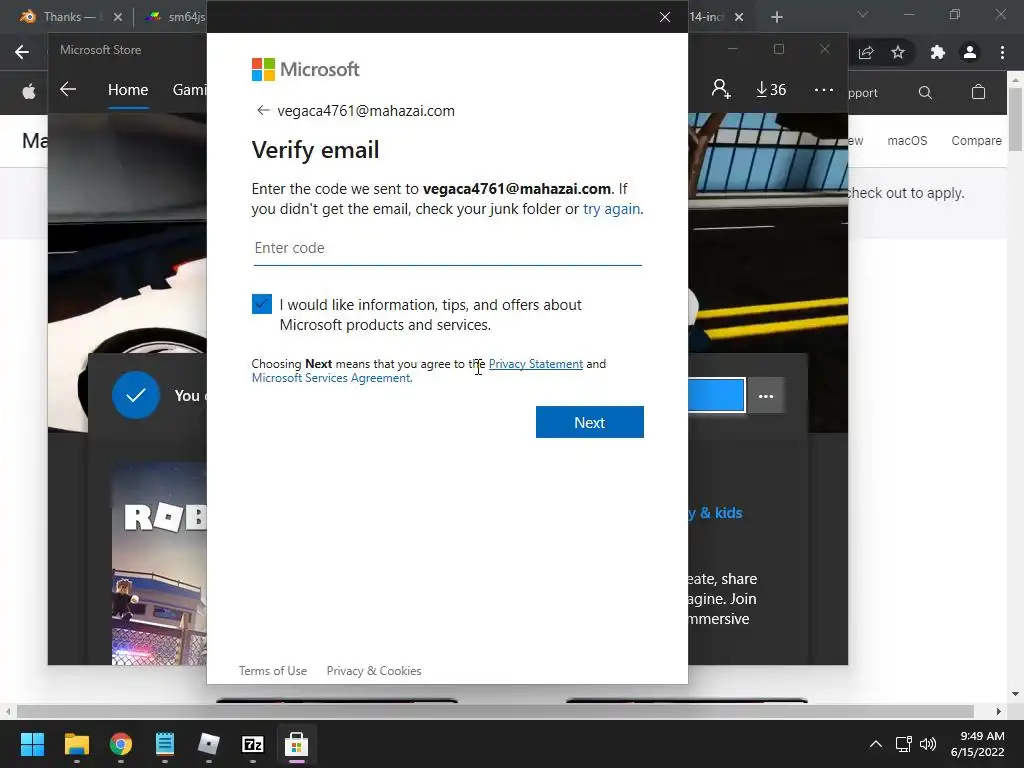Open the downloads queue showing 36
Screen dimensions: 1024x768
click(771, 89)
